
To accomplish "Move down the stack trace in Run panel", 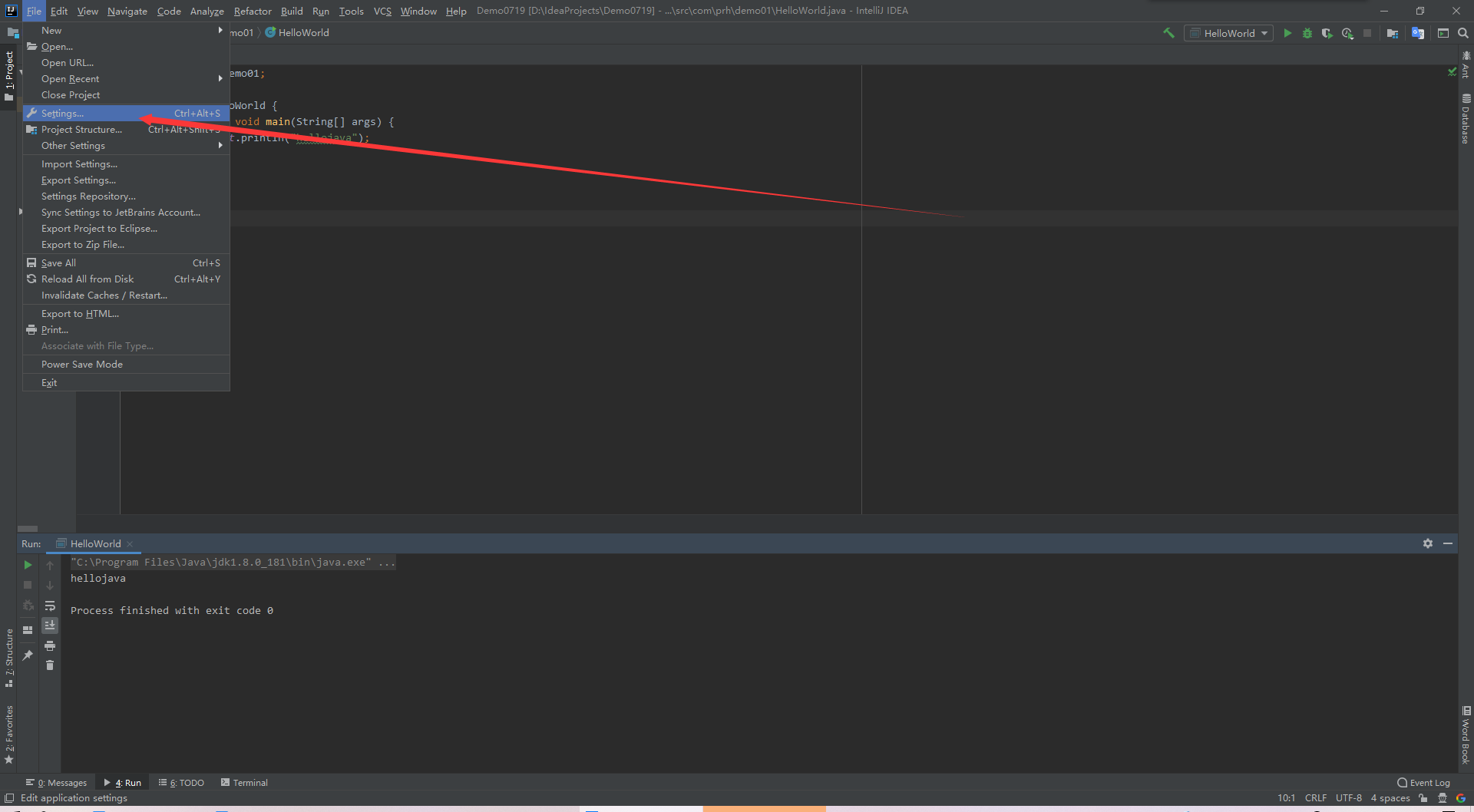I will (x=50, y=586).
